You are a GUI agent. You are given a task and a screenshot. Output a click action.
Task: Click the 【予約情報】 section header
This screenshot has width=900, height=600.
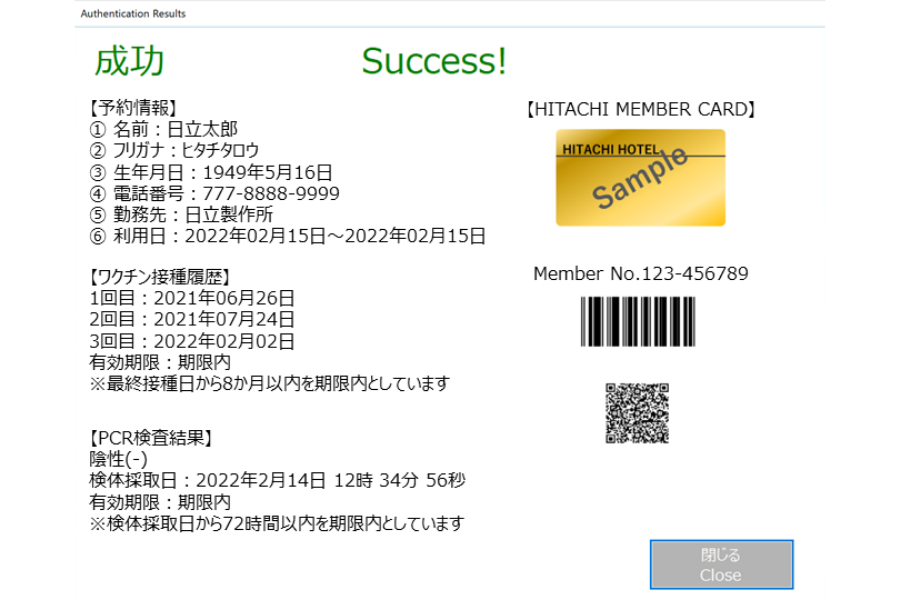[x=134, y=107]
